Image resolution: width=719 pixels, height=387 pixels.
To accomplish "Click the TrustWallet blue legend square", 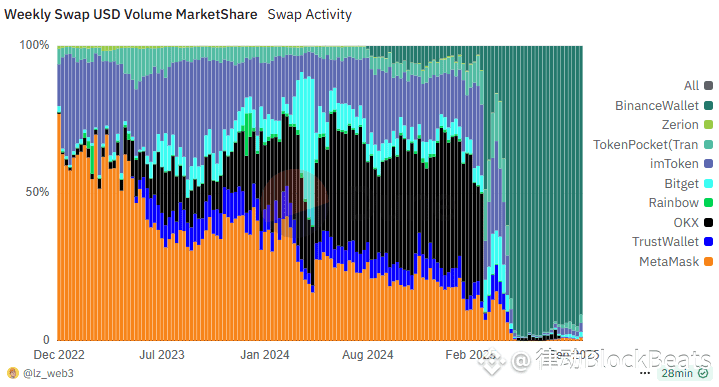I will 708,242.
